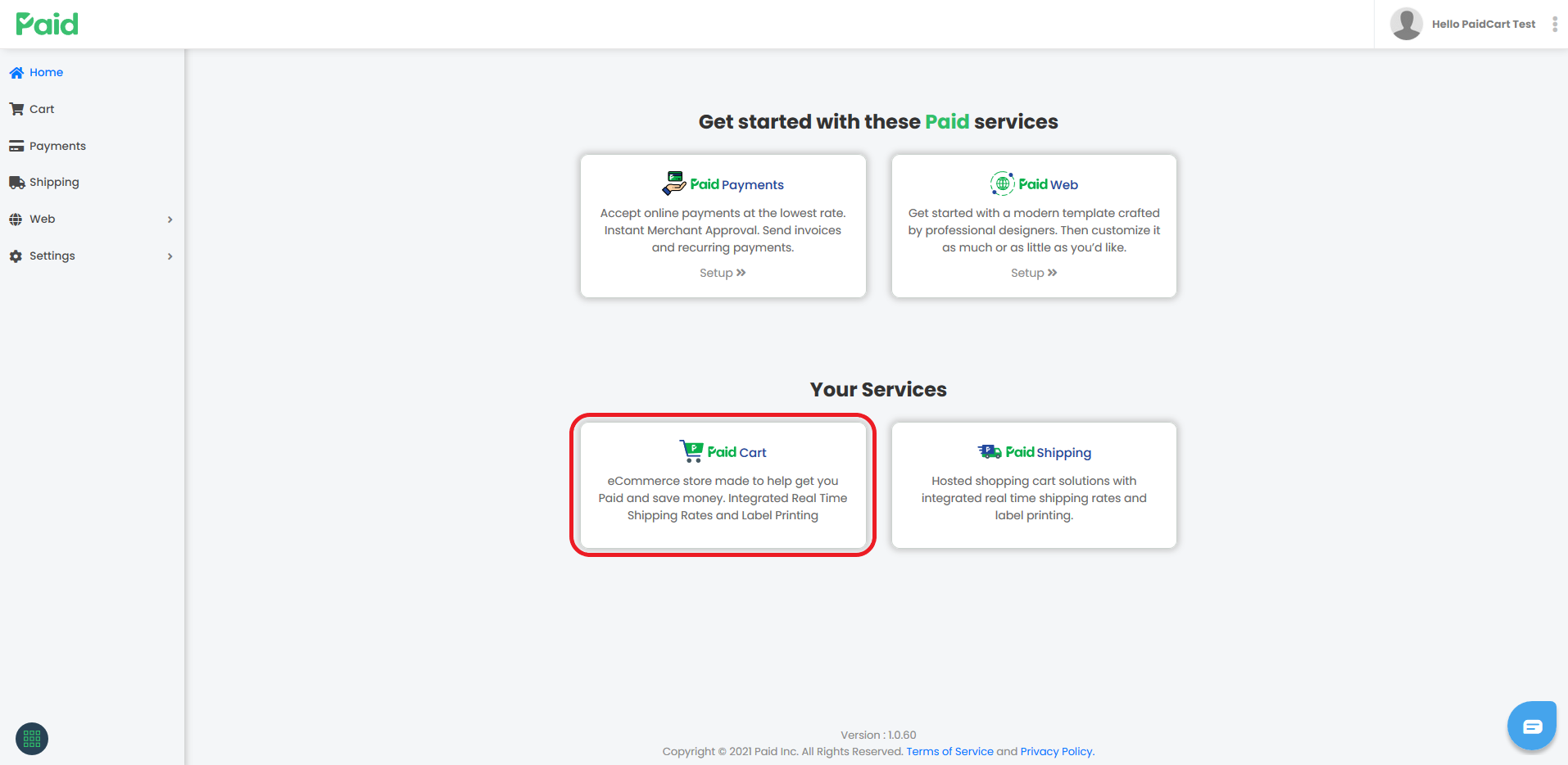
Task: Navigate to Home in the sidebar menu
Action: [x=46, y=72]
